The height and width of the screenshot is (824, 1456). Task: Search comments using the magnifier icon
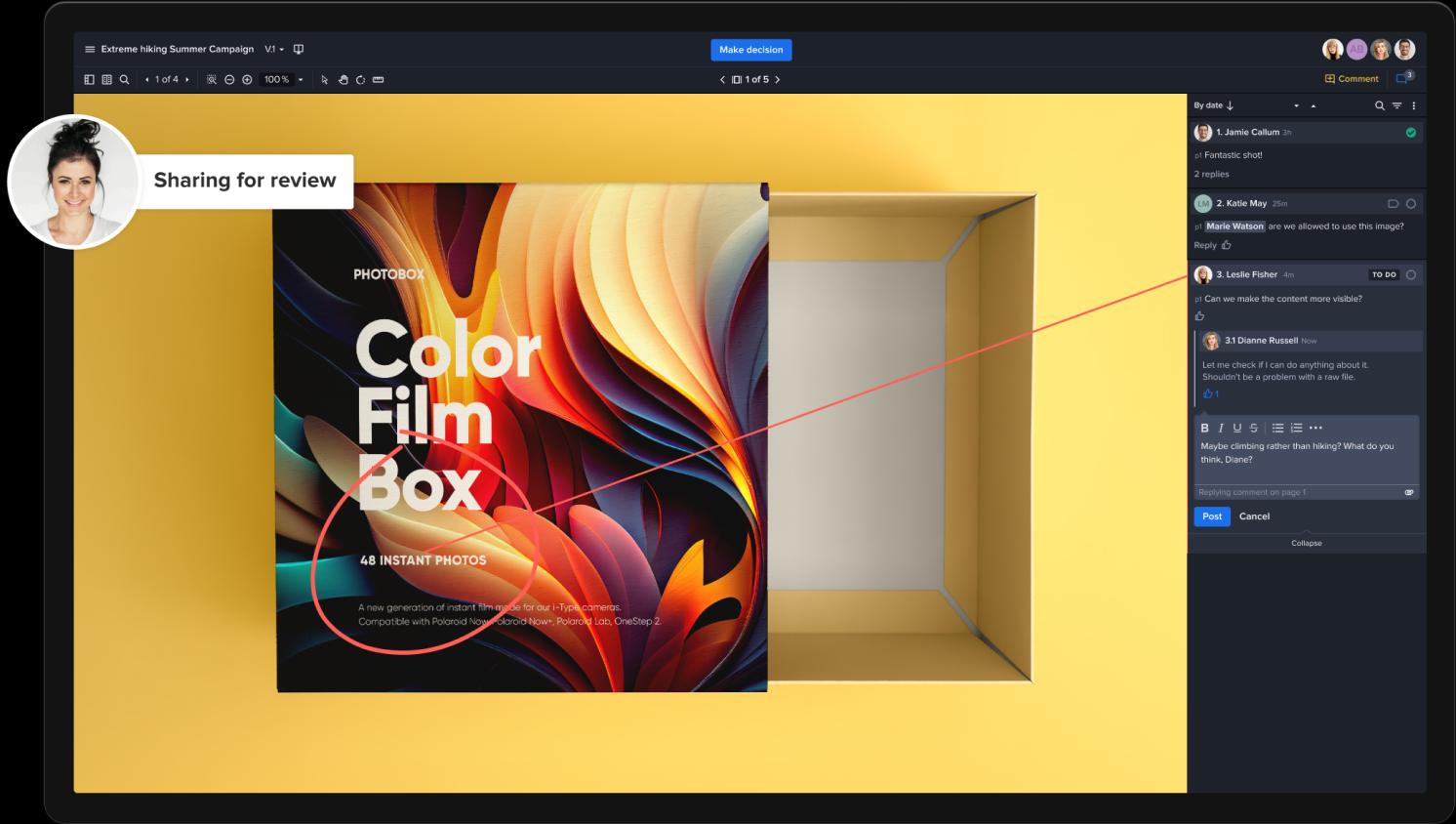coord(1379,105)
